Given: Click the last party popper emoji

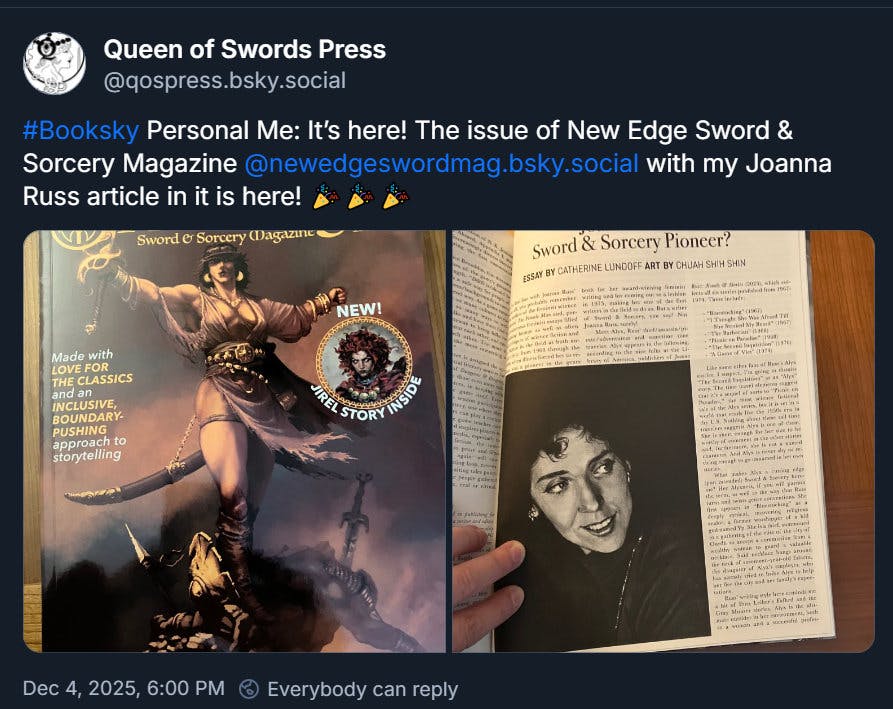Looking at the screenshot, I should [x=396, y=196].
